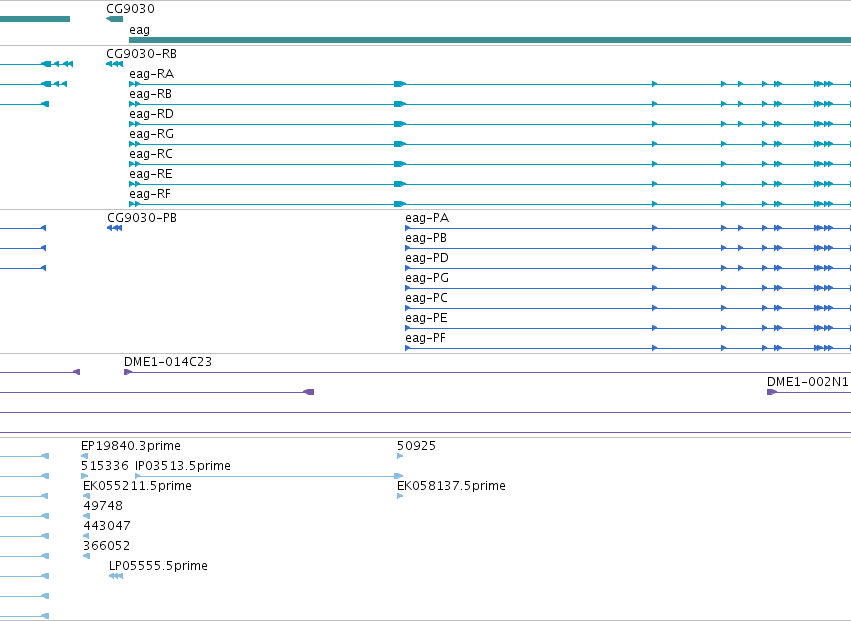The height and width of the screenshot is (621, 851).
Task: Click the DME1-002N1 purple start arrow
Action: pyautogui.click(x=772, y=392)
